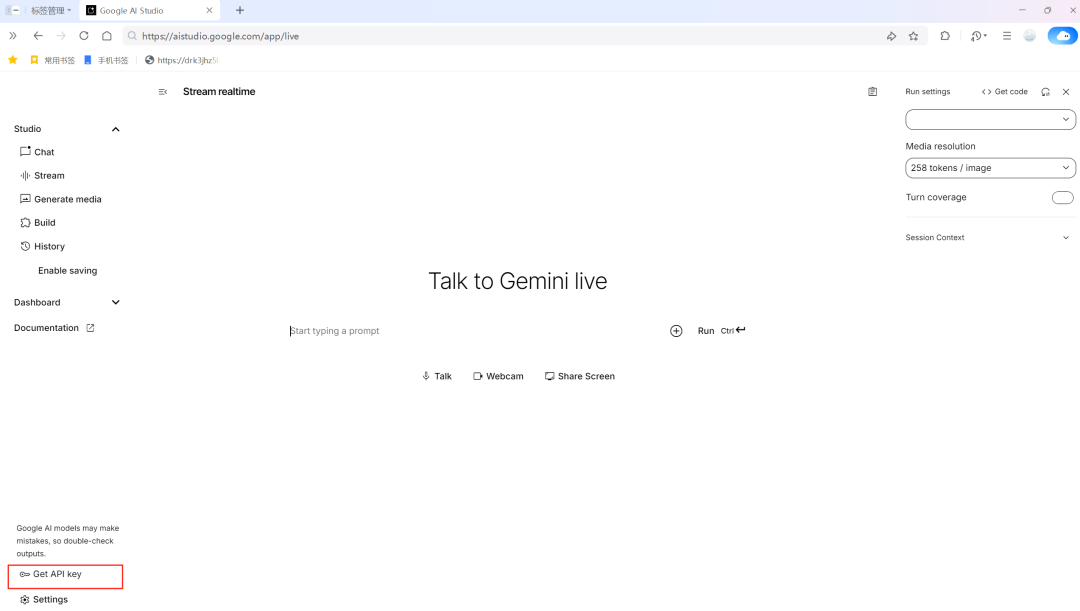
Task: Bookmark page with the star icon
Action: click(x=913, y=36)
